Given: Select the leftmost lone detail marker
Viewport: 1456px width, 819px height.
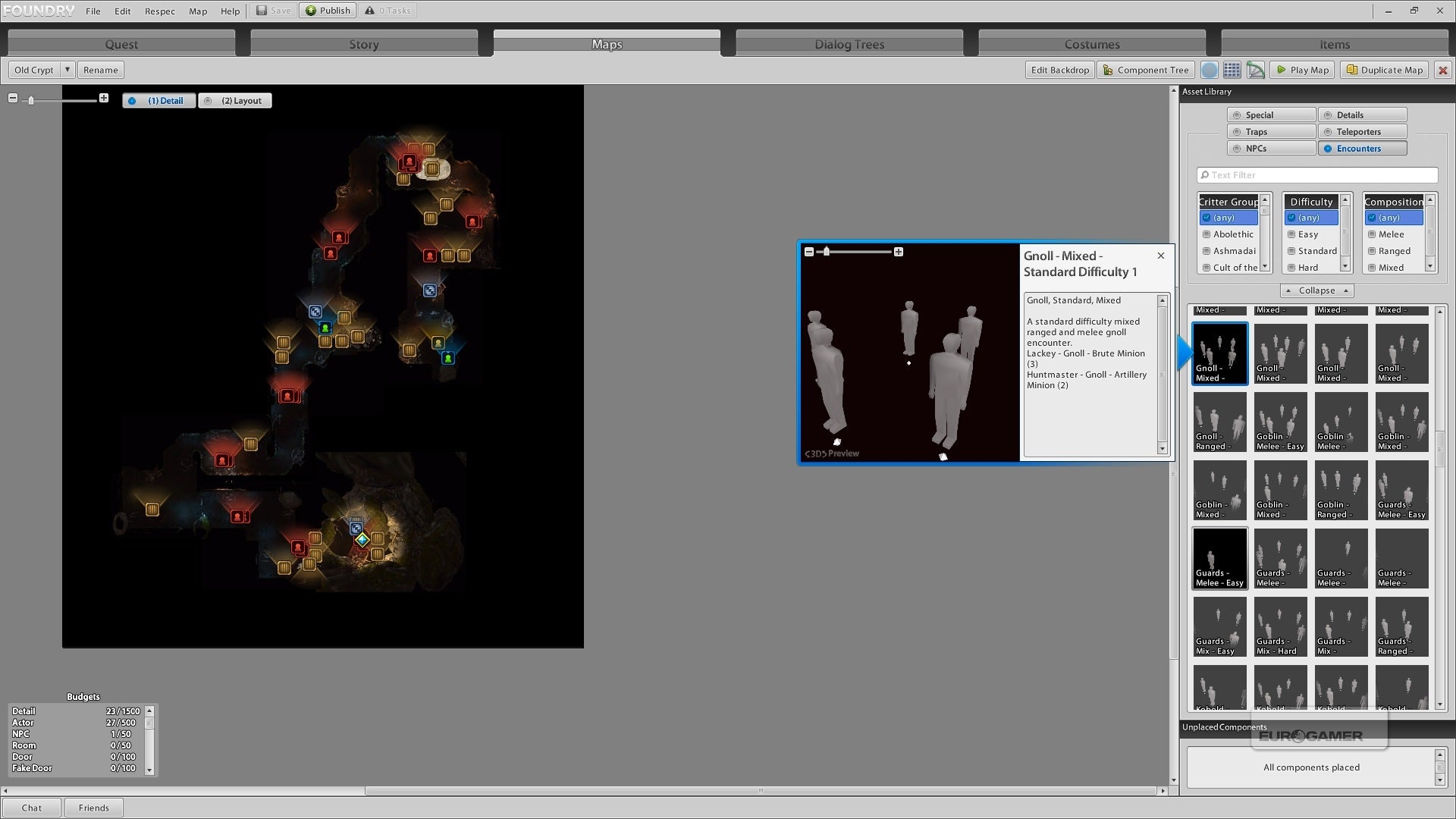Looking at the screenshot, I should click(x=152, y=510).
